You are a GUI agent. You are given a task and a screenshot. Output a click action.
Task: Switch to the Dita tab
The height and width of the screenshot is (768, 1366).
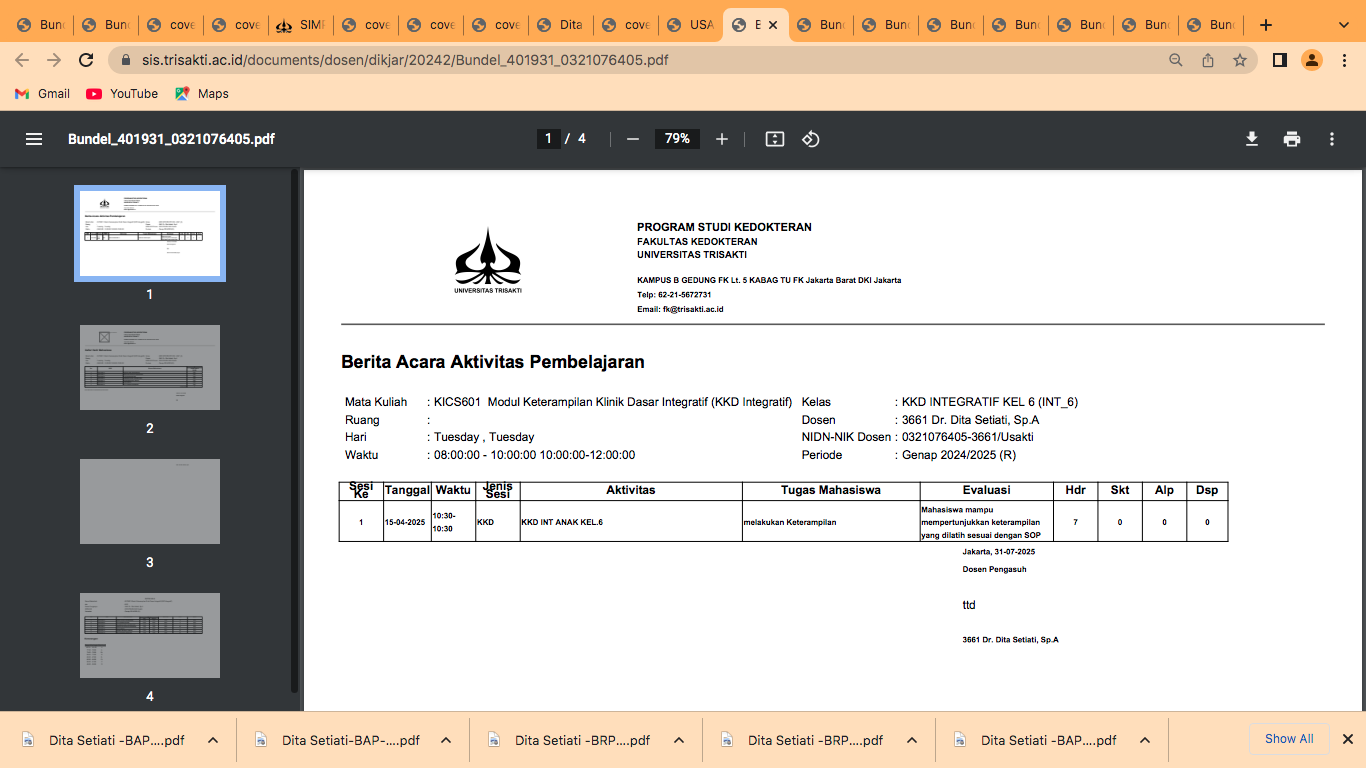(x=559, y=25)
